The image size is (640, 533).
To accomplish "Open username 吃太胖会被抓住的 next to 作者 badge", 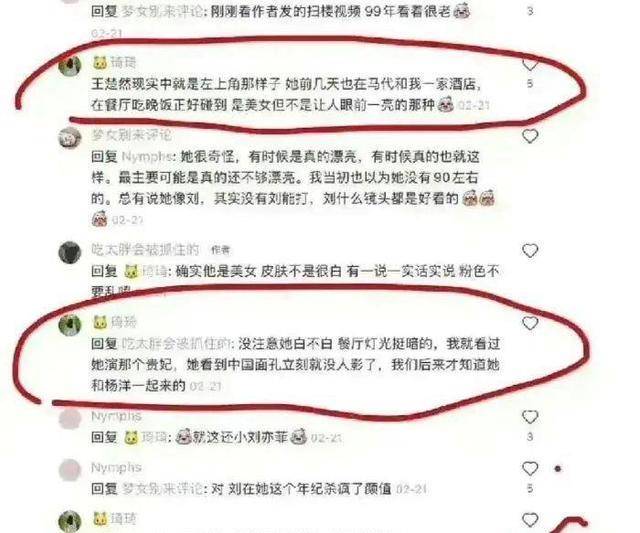I will coord(145,249).
